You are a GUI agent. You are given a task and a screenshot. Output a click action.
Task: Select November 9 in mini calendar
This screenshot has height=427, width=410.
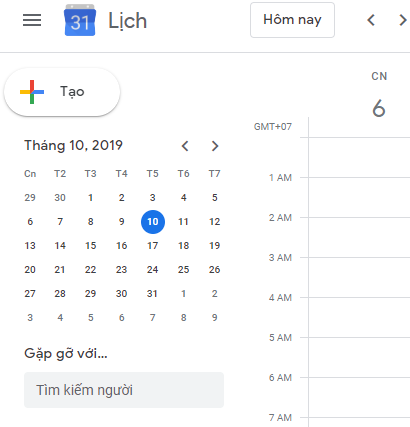215,318
